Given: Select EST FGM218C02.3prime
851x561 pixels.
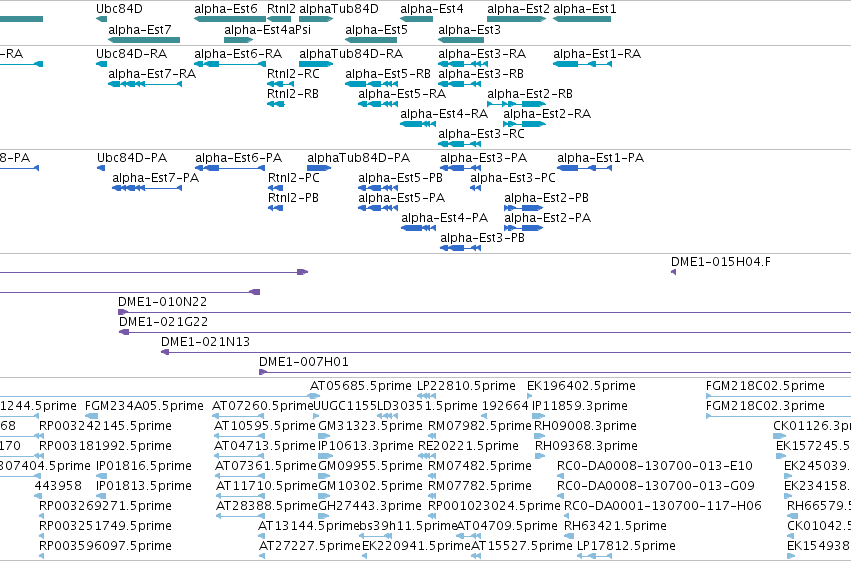Looking at the screenshot, I should pos(765,406).
